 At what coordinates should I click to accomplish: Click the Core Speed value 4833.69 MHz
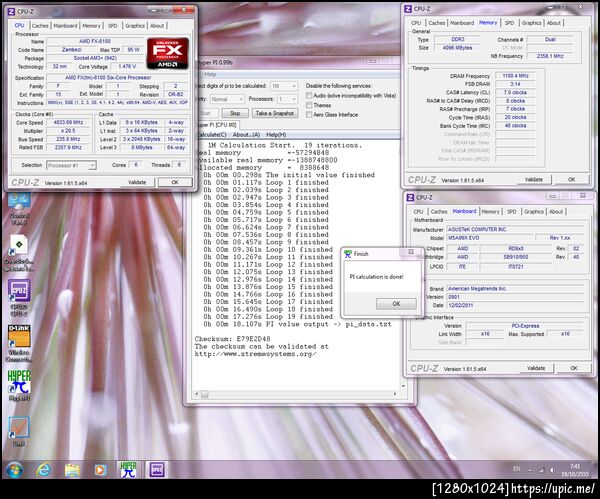tap(68, 122)
